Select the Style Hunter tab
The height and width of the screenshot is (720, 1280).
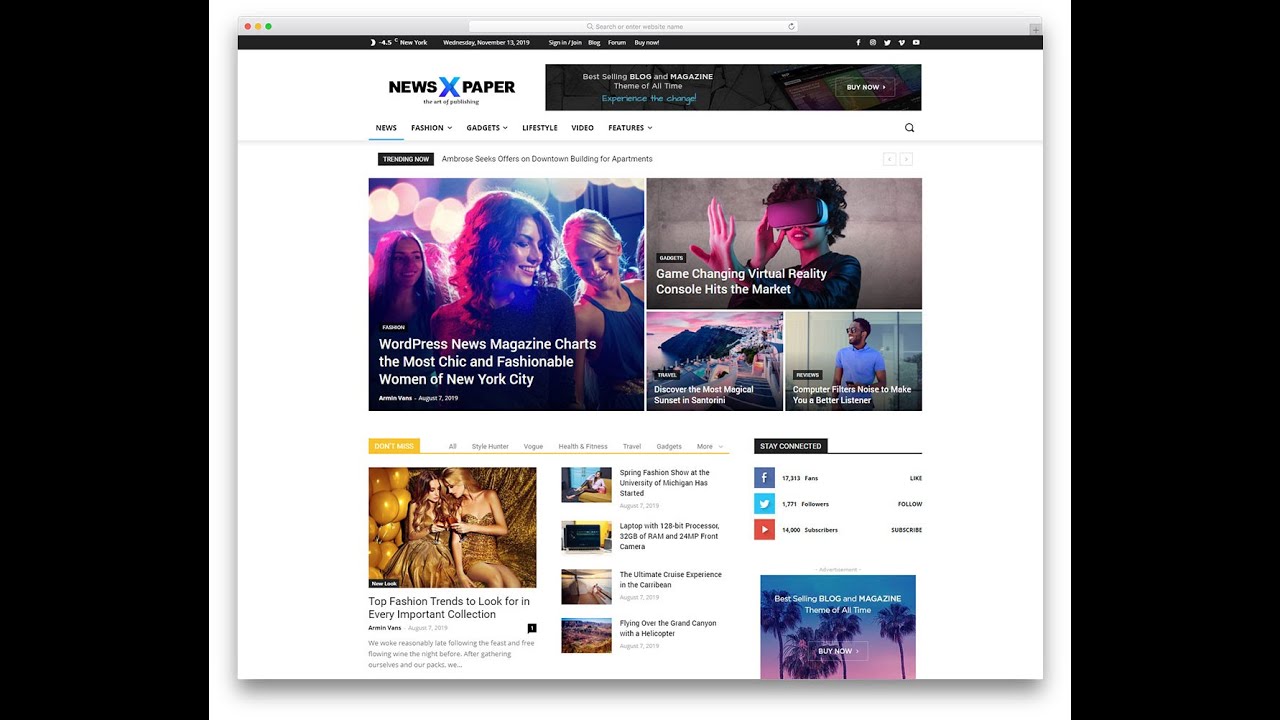(490, 447)
